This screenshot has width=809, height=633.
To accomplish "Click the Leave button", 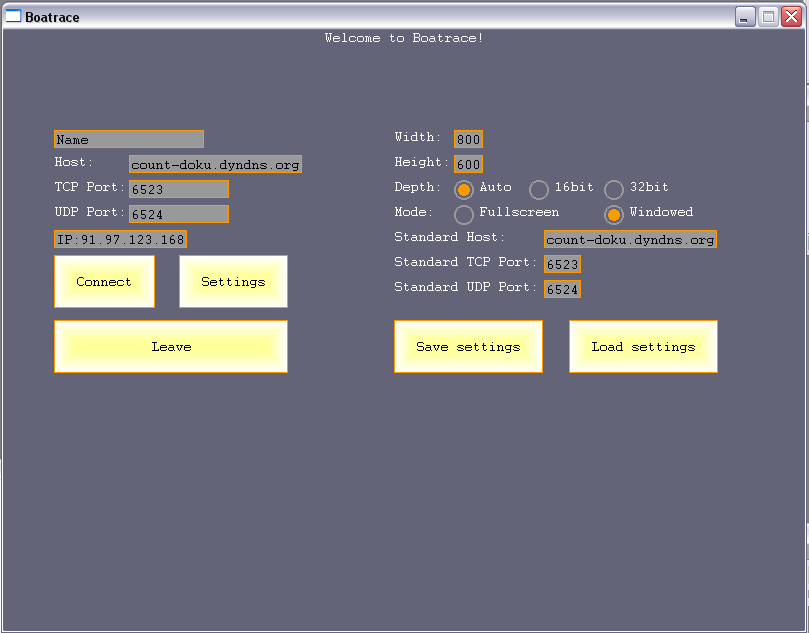I will pyautogui.click(x=171, y=347).
